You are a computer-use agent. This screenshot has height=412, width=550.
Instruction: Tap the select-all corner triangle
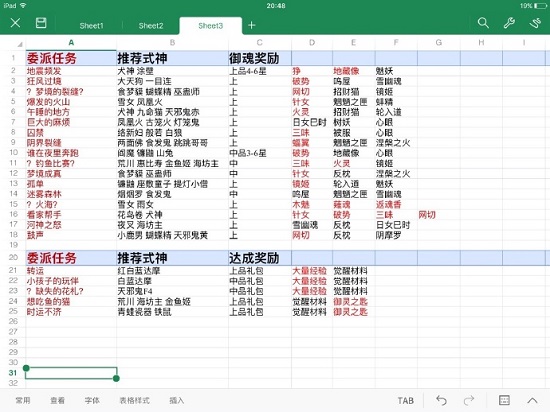coord(20,44)
